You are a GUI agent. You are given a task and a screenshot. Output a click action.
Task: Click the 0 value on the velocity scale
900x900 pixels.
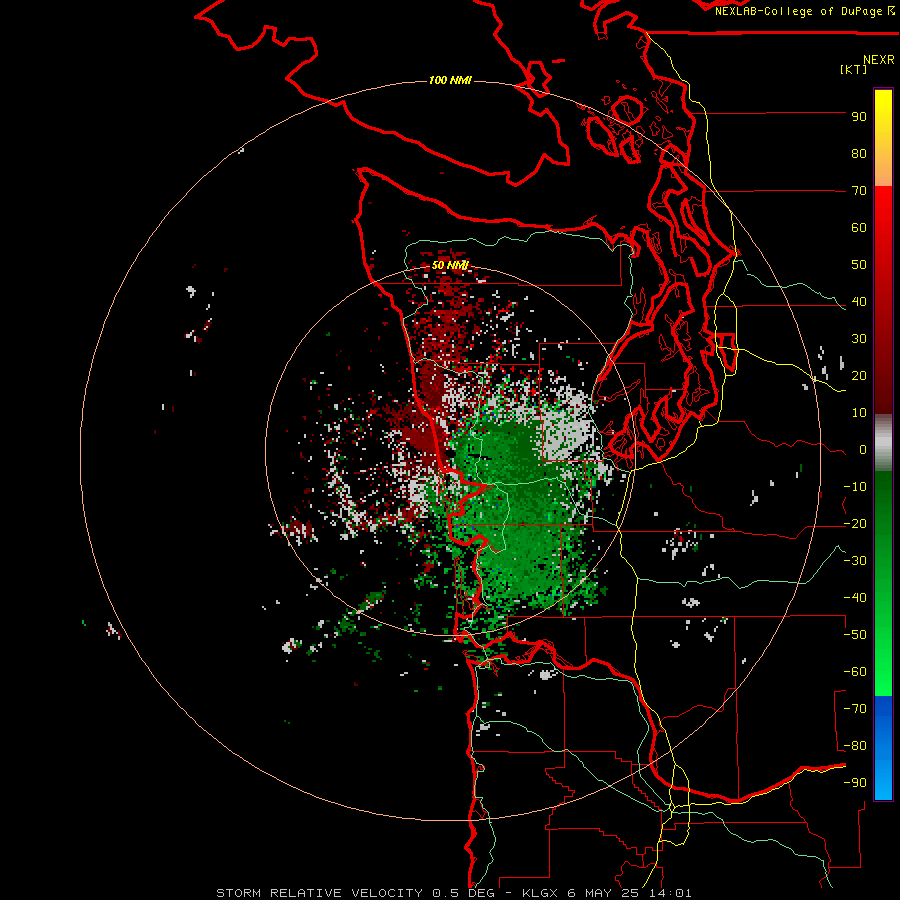pyautogui.click(x=863, y=449)
